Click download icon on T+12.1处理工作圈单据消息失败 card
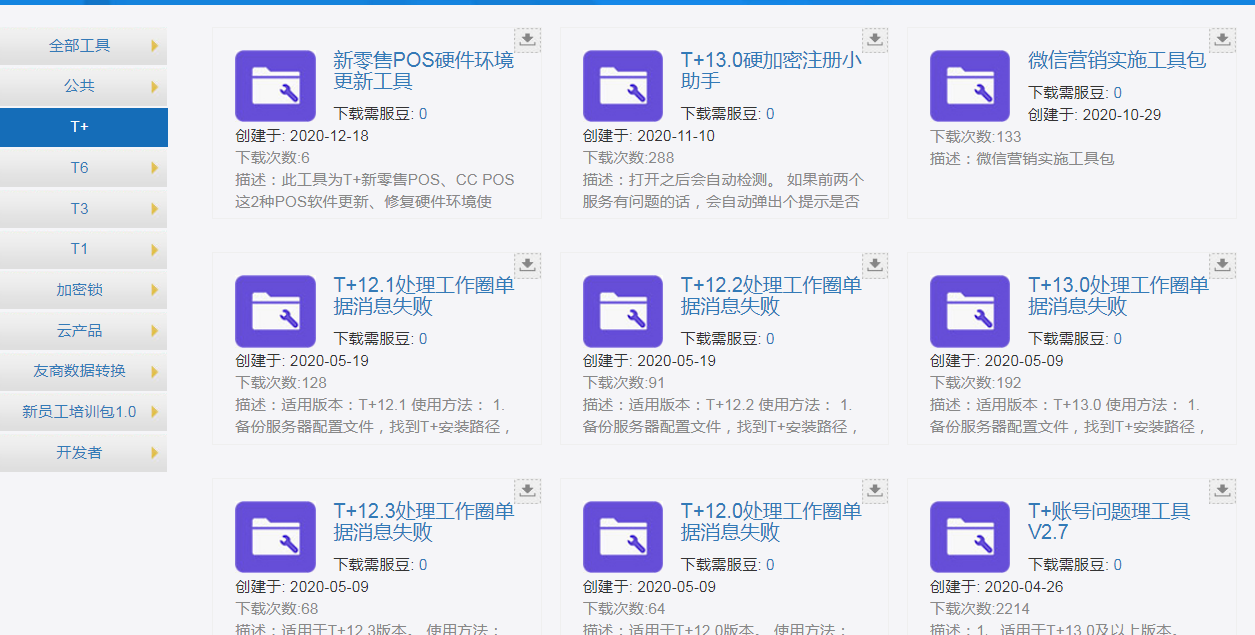 (528, 265)
